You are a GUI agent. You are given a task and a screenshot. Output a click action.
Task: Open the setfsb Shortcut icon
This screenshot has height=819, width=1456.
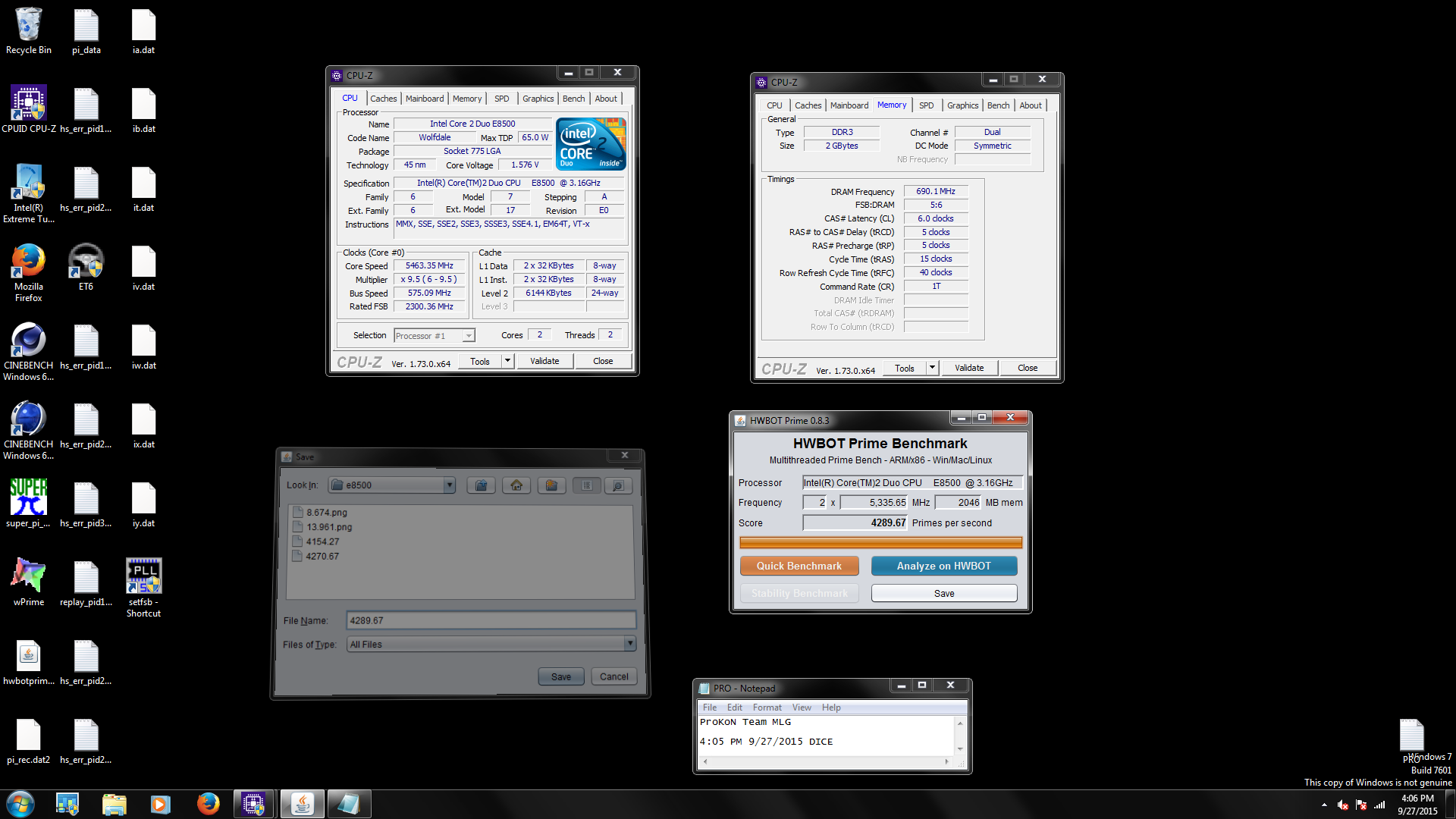[143, 588]
